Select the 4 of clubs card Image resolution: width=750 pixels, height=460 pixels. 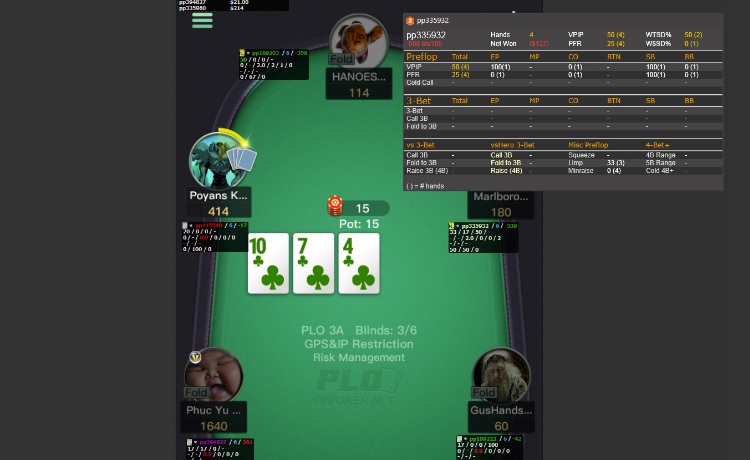coord(359,263)
